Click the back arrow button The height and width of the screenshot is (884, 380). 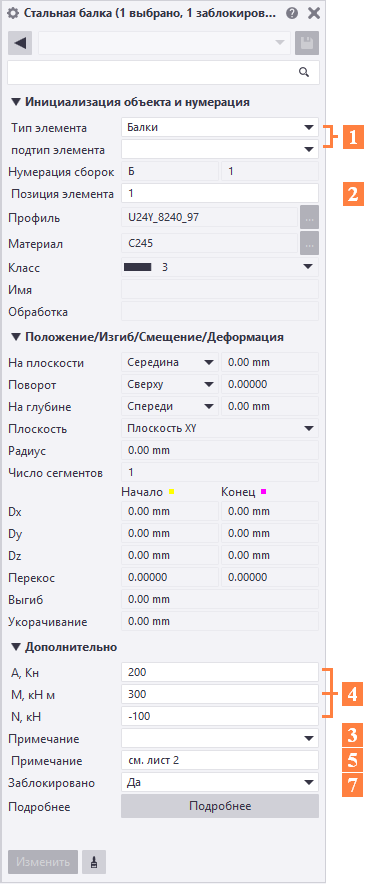pyautogui.click(x=20, y=43)
